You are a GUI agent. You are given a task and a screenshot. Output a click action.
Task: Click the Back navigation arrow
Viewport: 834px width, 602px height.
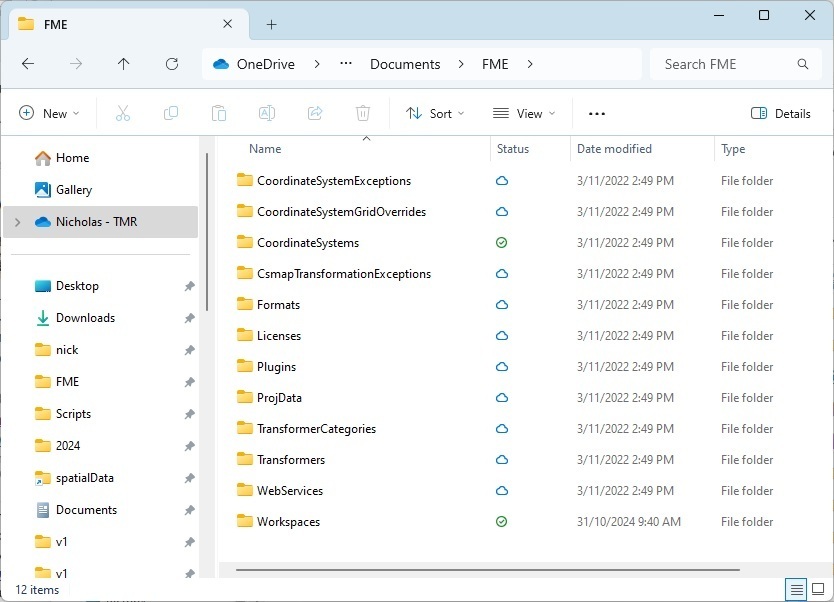pyautogui.click(x=28, y=64)
